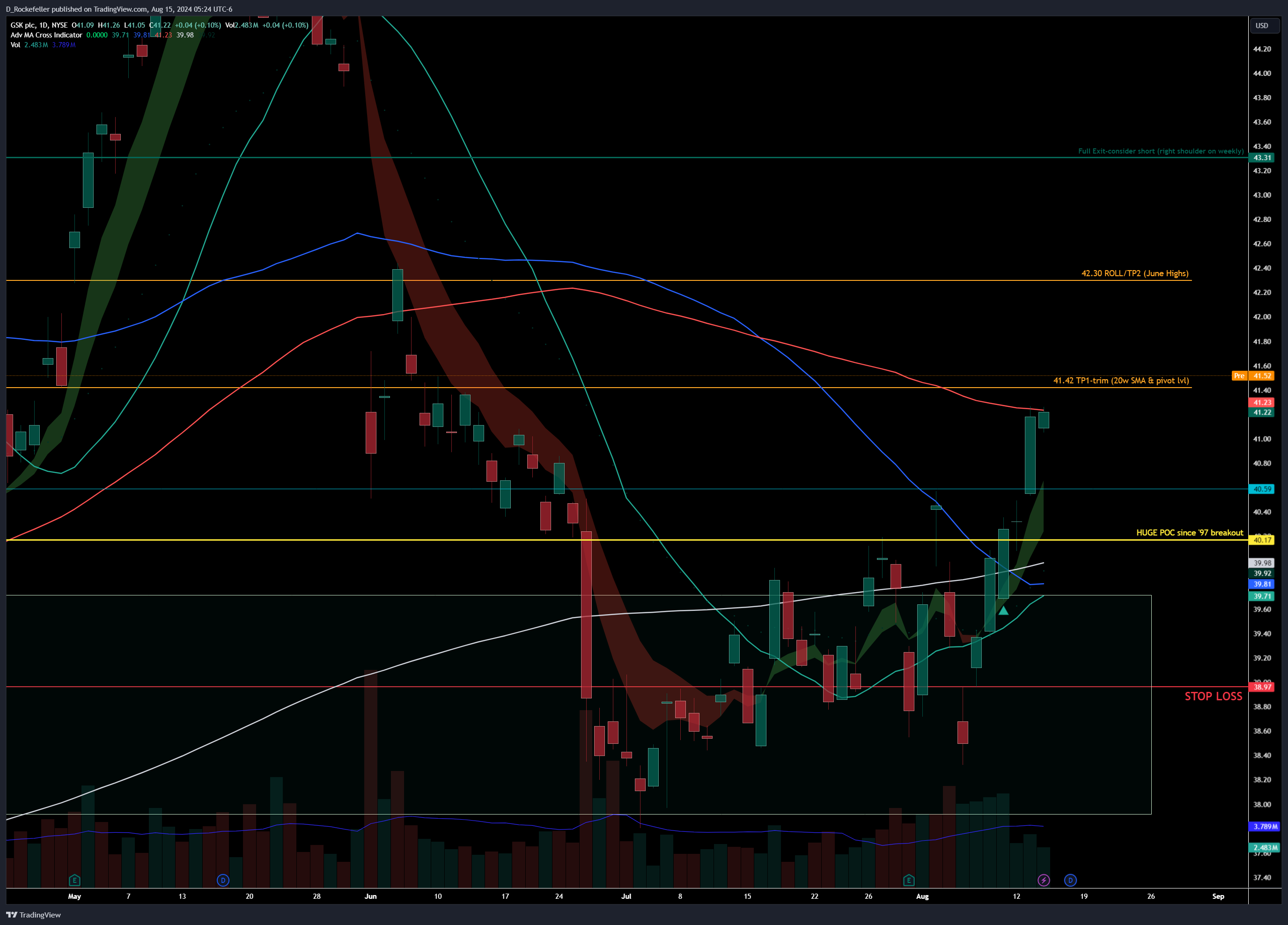Image resolution: width=1288 pixels, height=925 pixels.
Task: Click the 41.22 last price tag
Action: [x=1262, y=412]
